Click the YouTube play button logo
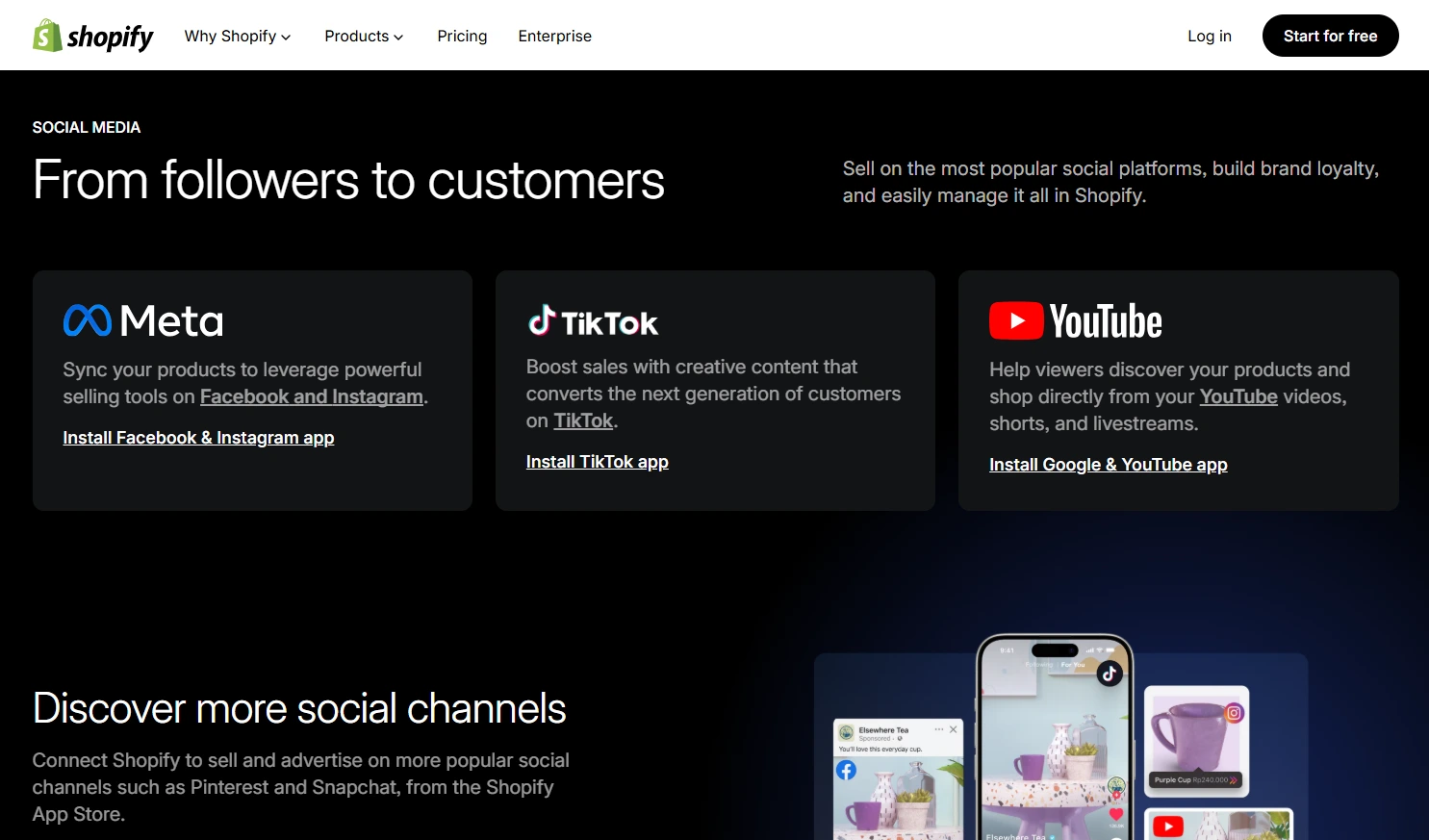Image resolution: width=1429 pixels, height=840 pixels. [x=1016, y=320]
